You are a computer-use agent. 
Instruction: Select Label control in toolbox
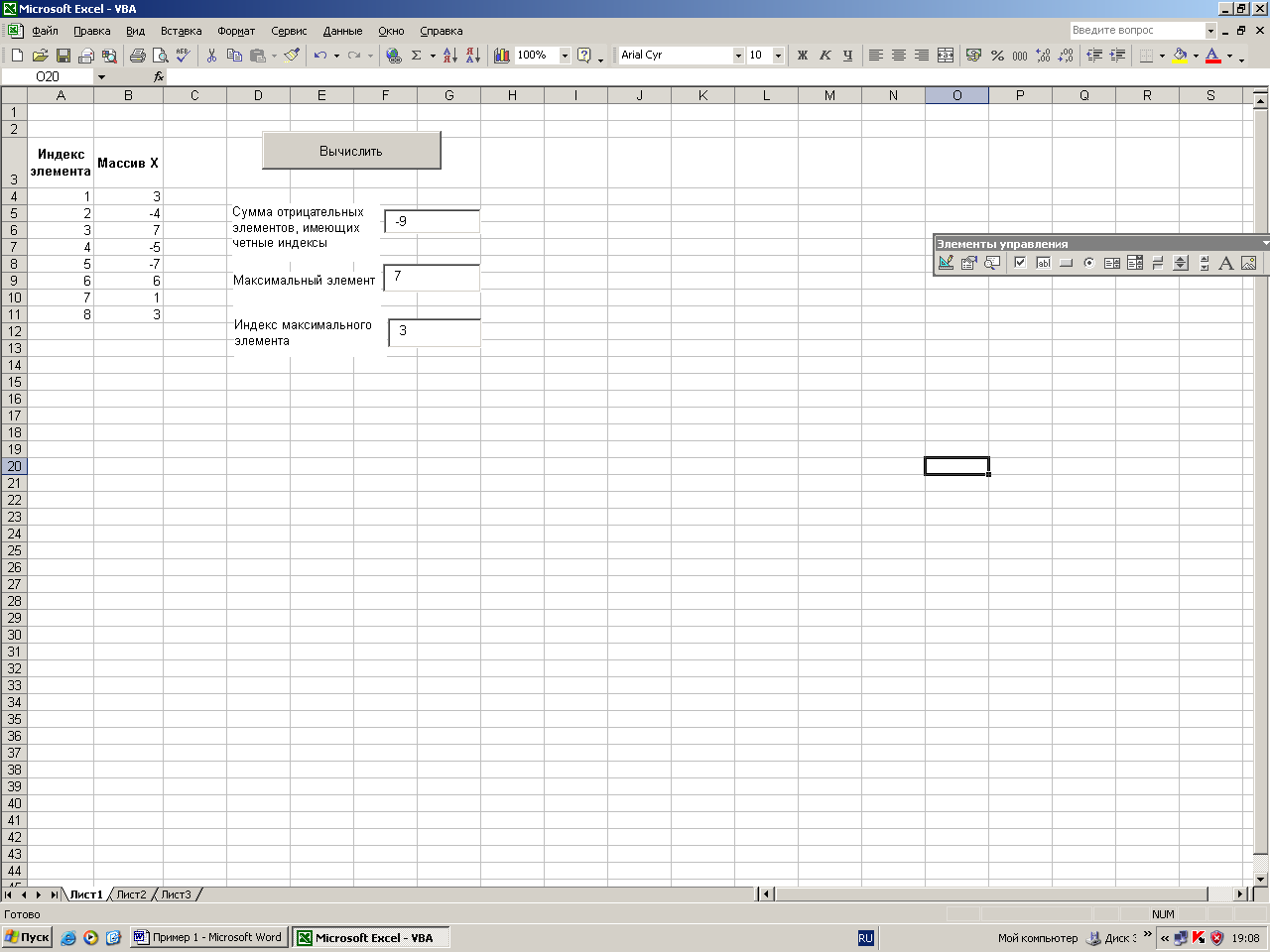pos(1225,263)
